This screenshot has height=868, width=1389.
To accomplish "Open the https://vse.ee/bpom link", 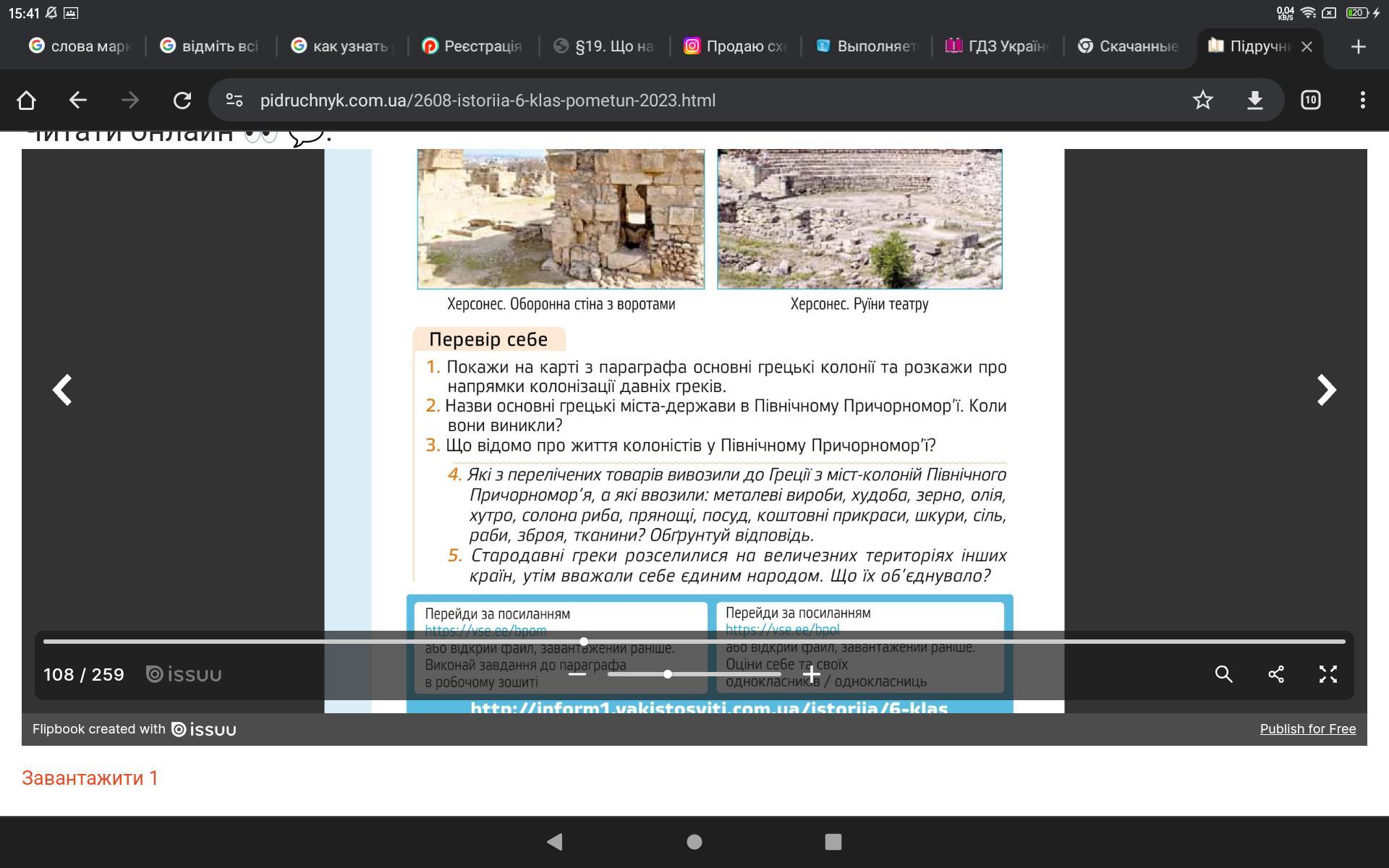I will pyautogui.click(x=485, y=631).
